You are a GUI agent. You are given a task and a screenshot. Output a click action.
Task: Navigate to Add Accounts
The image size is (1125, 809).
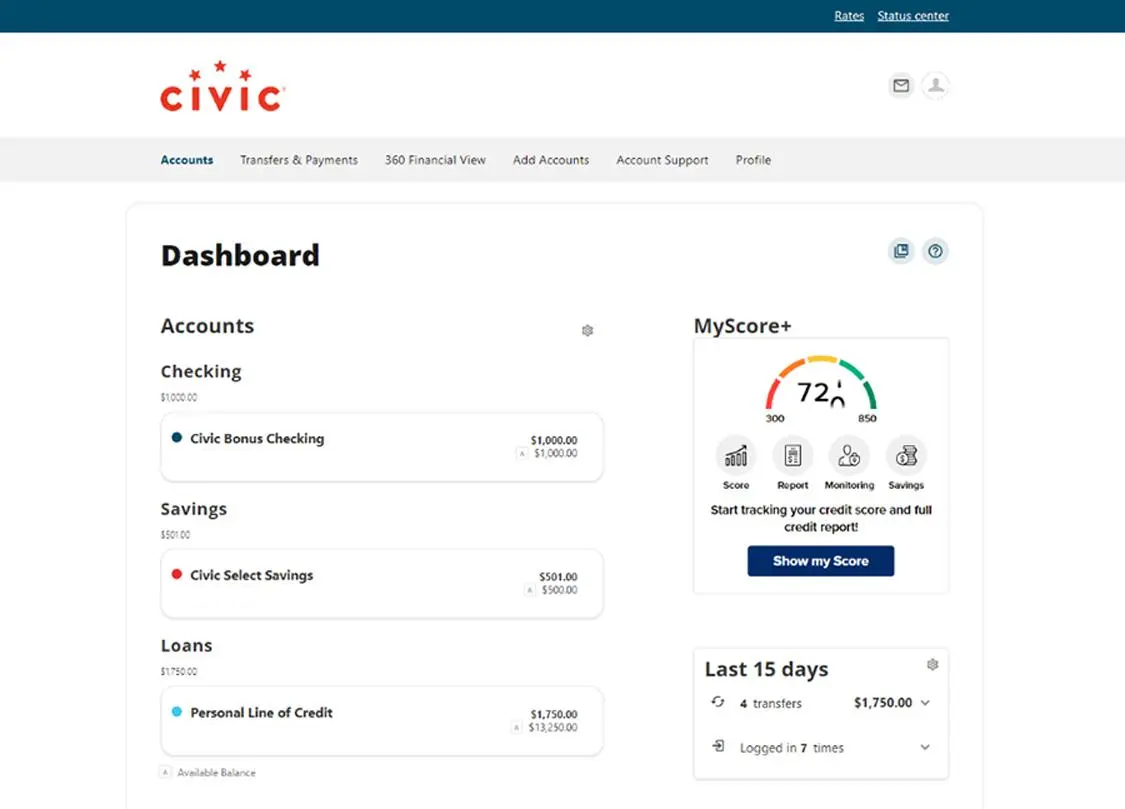[x=550, y=160]
